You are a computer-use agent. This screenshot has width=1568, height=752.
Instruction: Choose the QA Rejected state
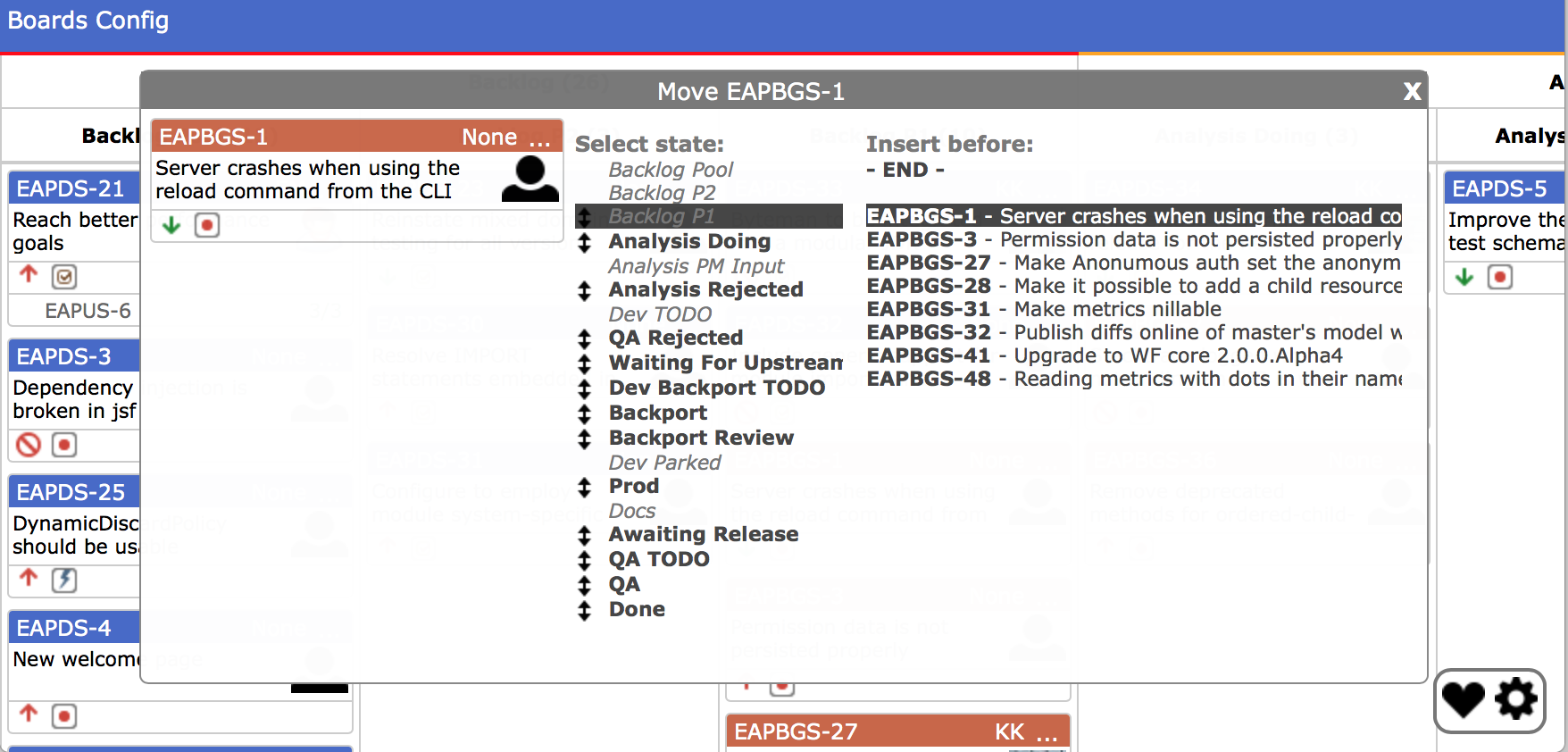675,338
